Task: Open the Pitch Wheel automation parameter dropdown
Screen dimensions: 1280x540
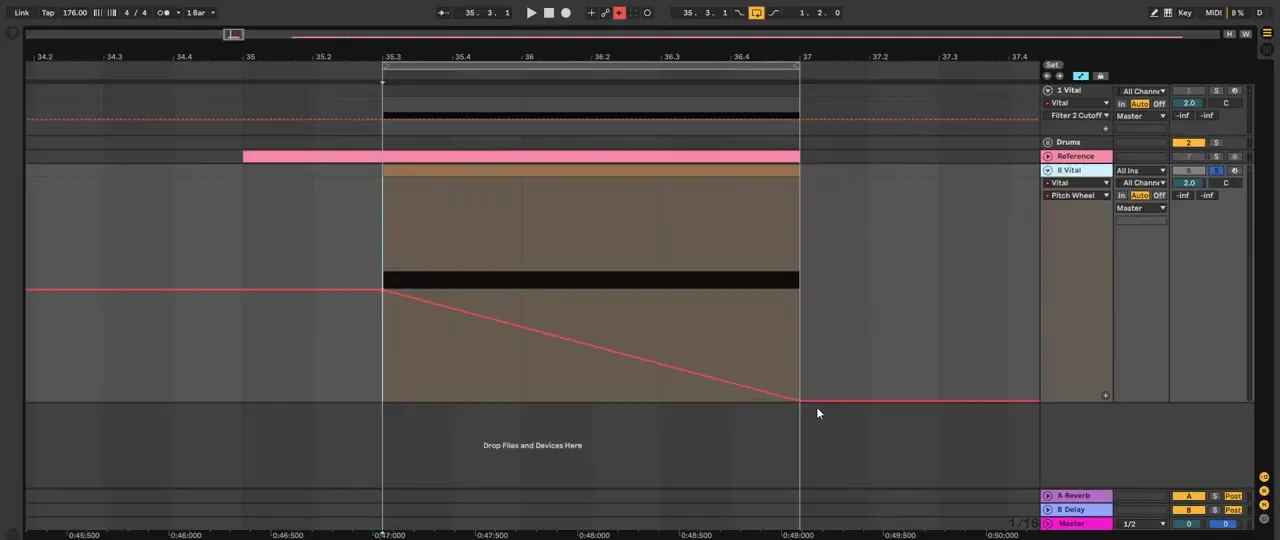Action: (x=1078, y=195)
